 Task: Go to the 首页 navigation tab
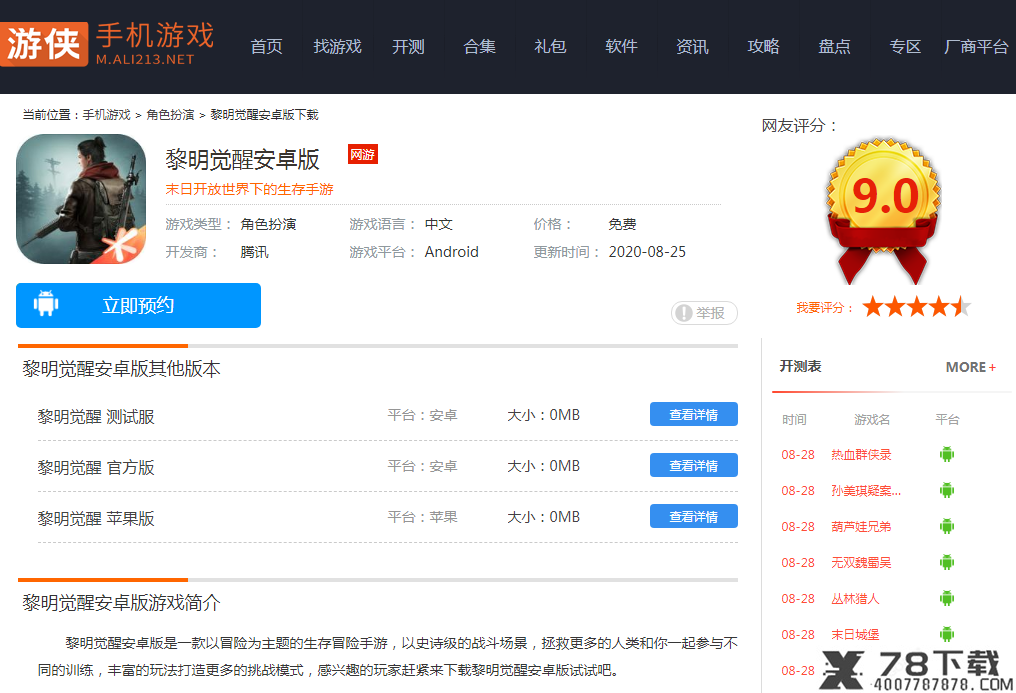tap(266, 47)
